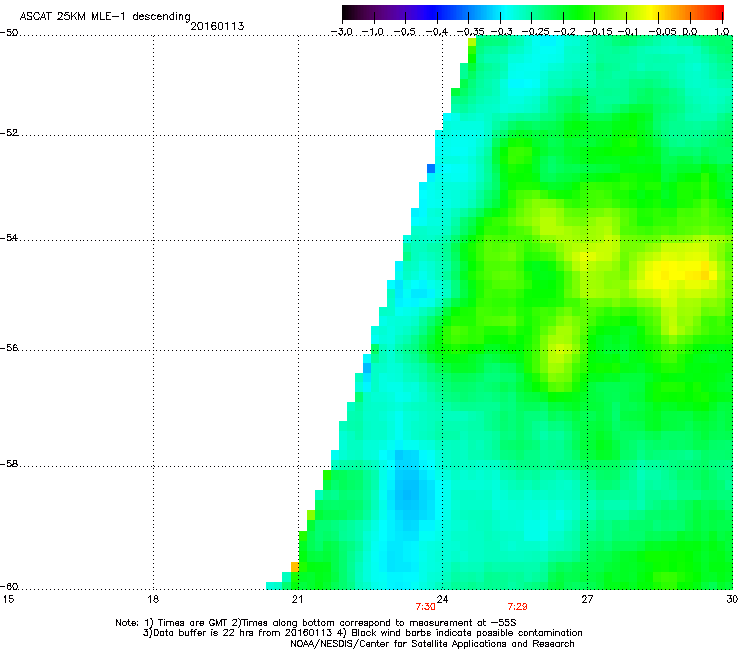Click the '-1.0' colorbar label
740x650 pixels.
point(373,32)
